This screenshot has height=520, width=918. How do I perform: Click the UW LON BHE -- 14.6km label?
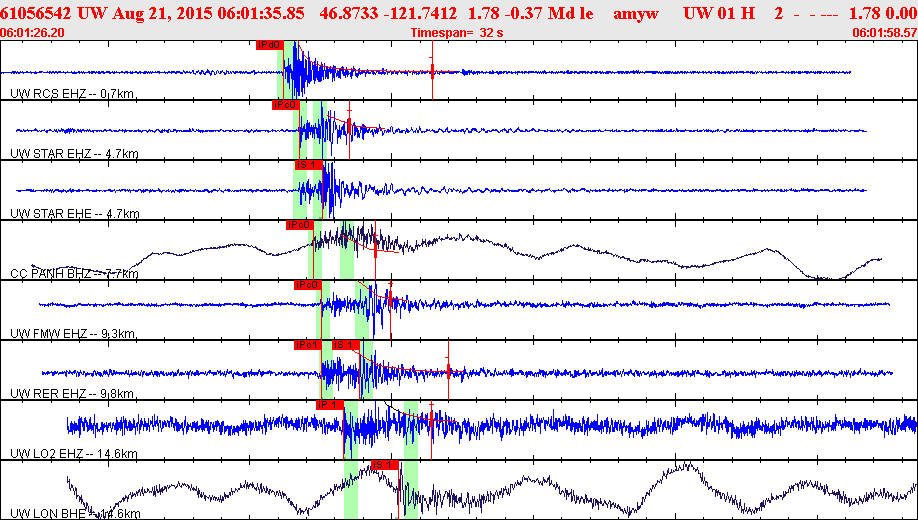point(75,514)
